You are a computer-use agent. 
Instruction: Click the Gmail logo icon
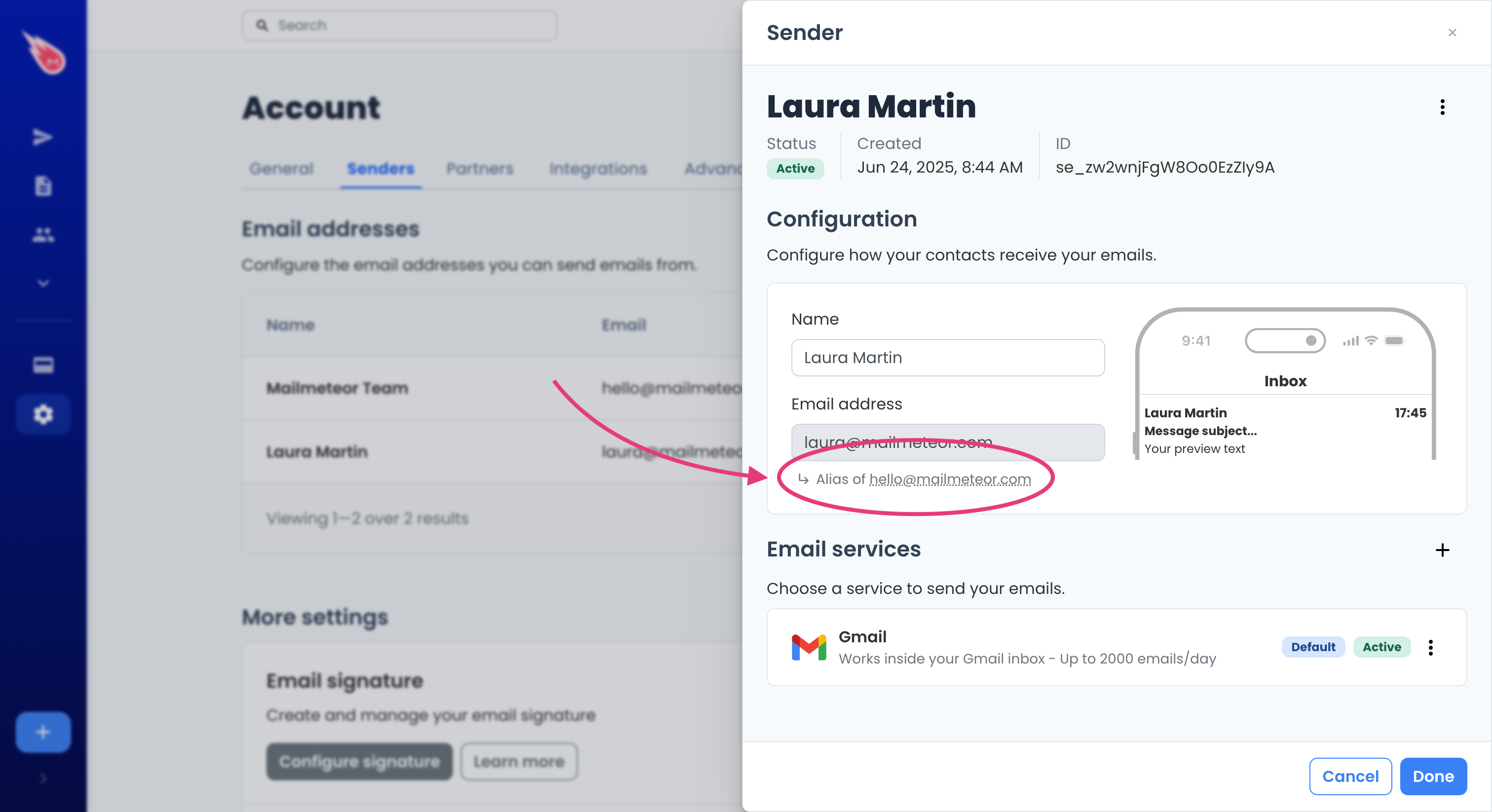809,647
